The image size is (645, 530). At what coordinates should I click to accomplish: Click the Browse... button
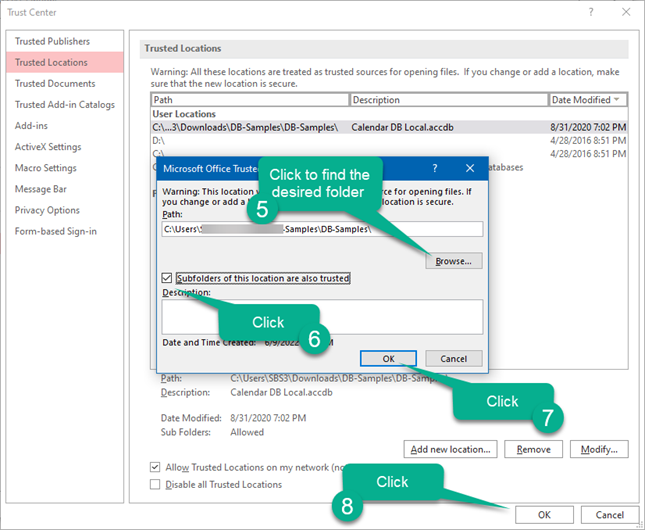point(454,260)
